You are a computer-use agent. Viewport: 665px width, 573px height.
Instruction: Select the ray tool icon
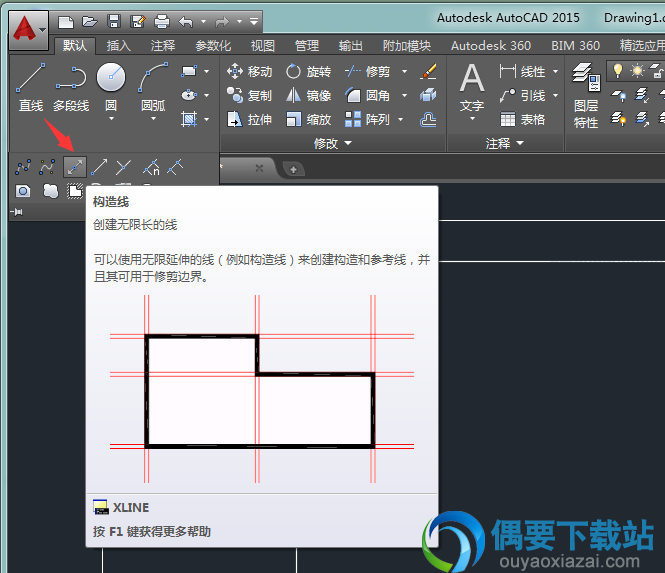click(99, 167)
